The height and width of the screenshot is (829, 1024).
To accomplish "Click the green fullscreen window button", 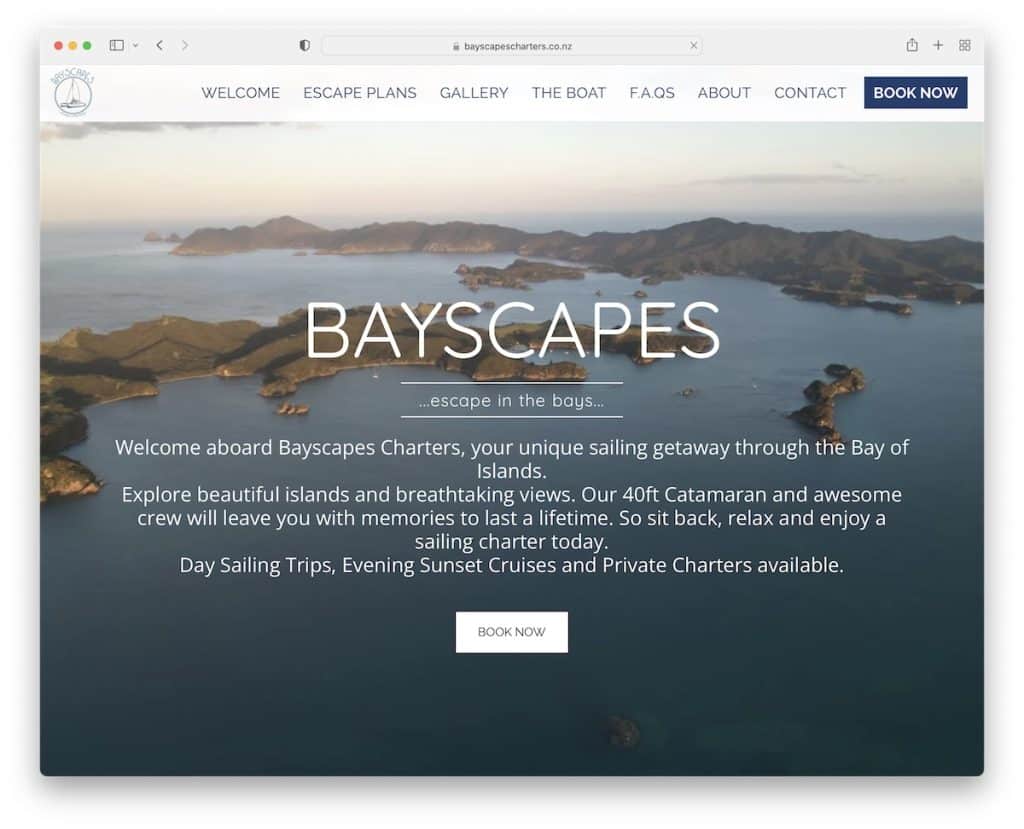I will [x=87, y=46].
